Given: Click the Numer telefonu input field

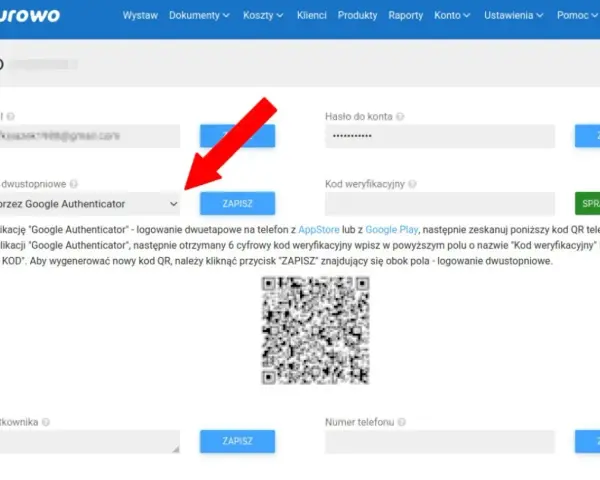Looking at the screenshot, I should point(440,442).
